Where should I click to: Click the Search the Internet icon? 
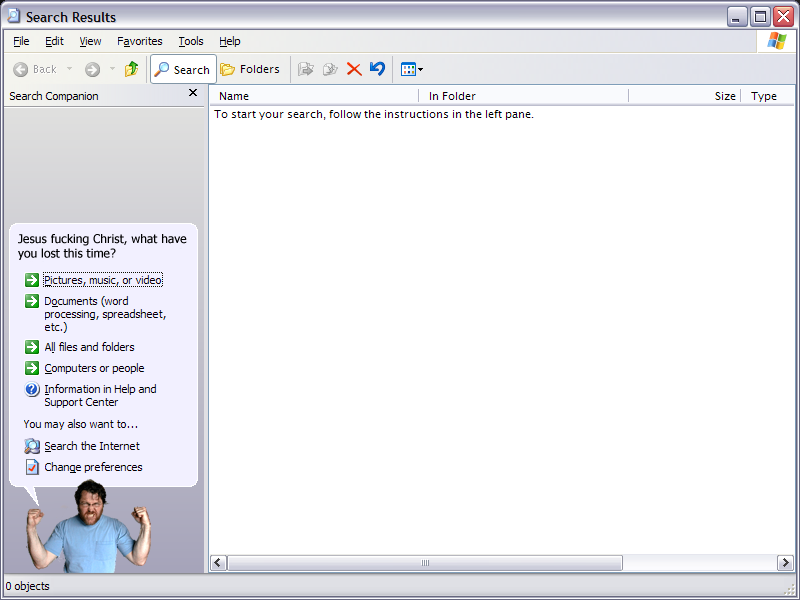(x=32, y=446)
